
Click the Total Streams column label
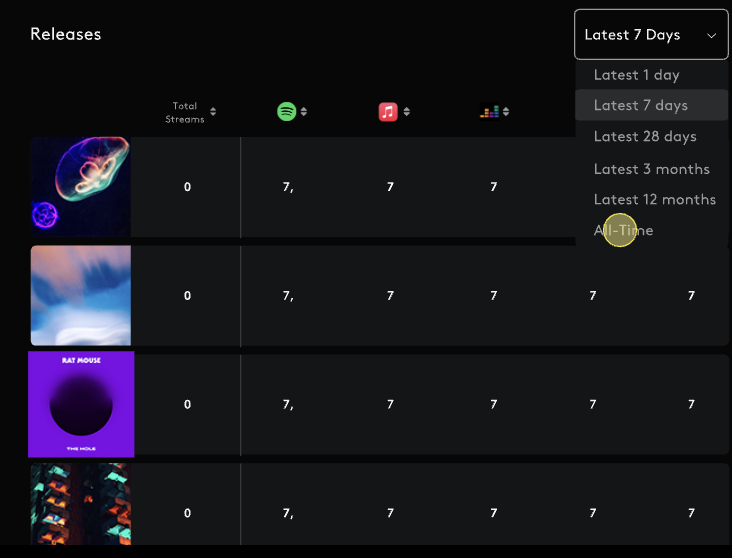click(185, 113)
